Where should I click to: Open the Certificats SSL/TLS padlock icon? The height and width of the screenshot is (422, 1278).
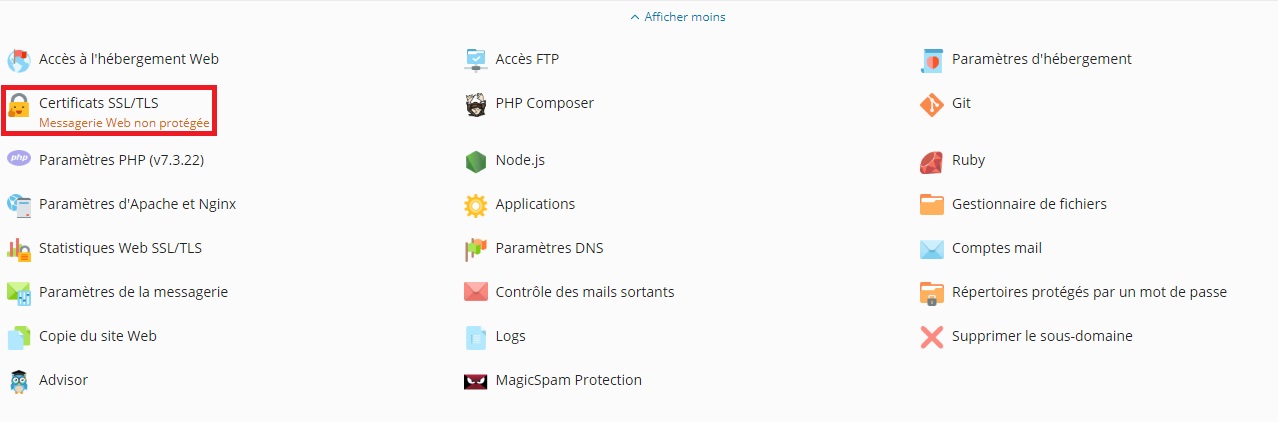19,104
